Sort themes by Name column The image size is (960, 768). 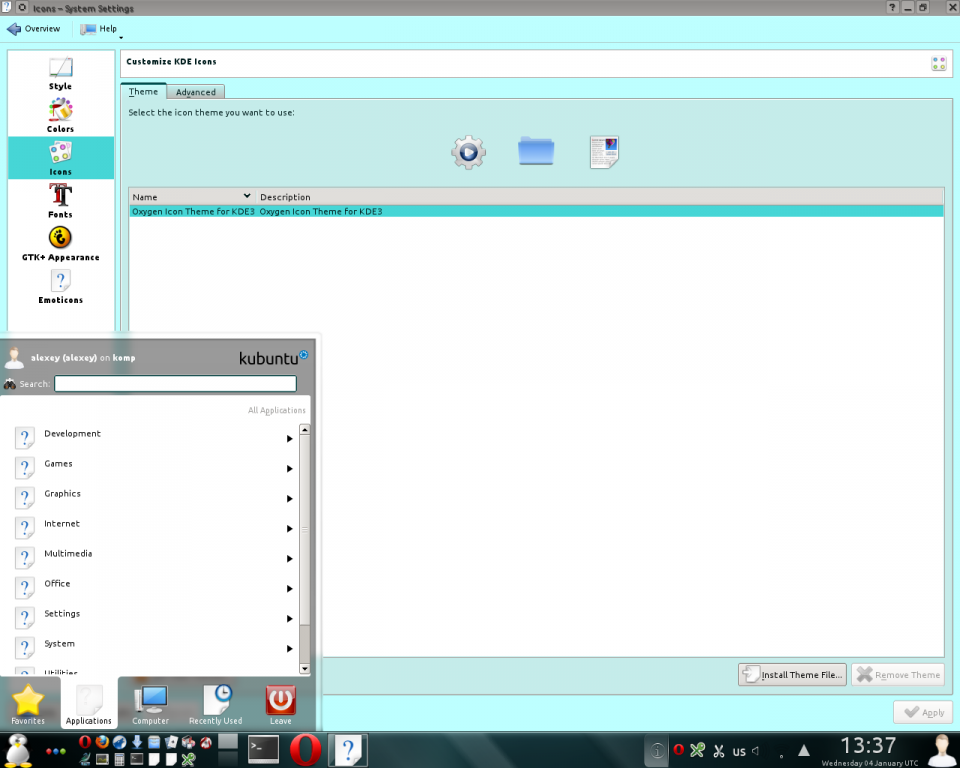point(192,197)
